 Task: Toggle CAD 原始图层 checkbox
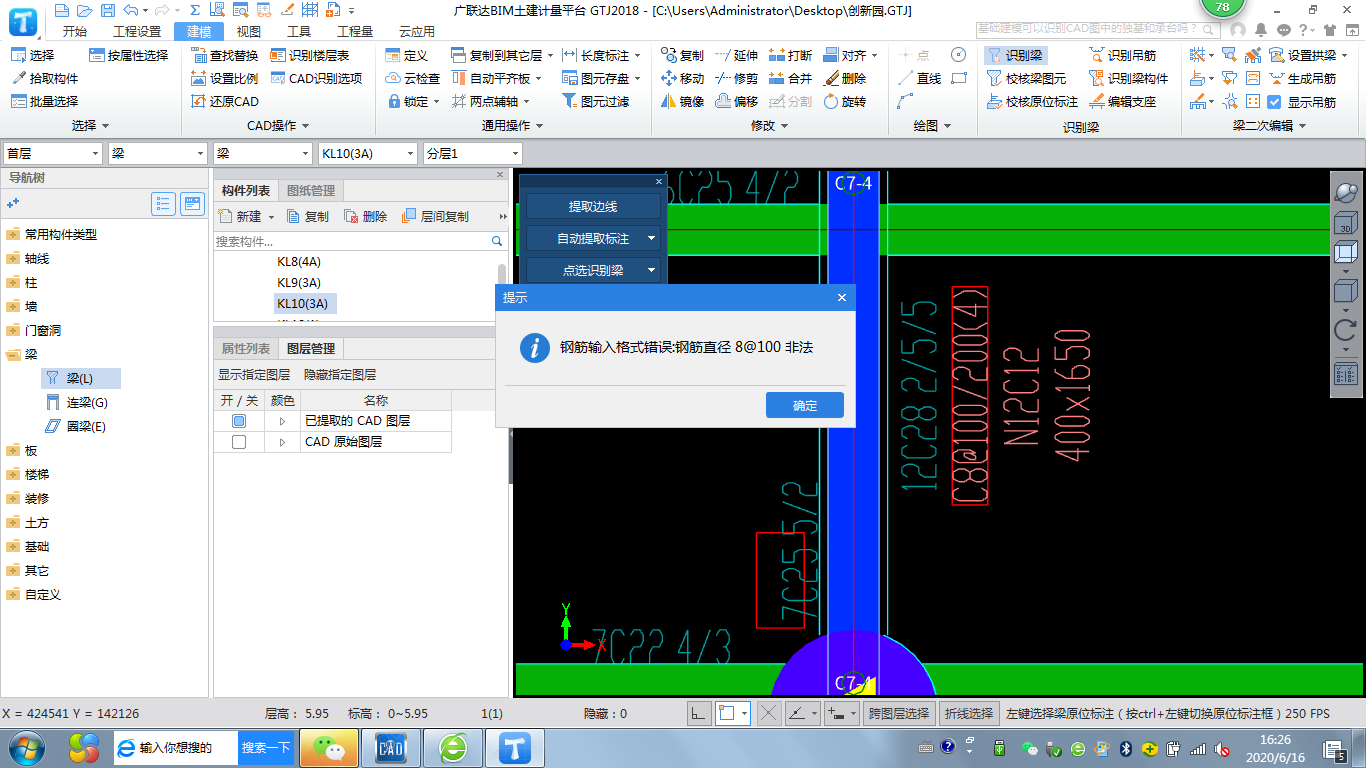pos(239,442)
